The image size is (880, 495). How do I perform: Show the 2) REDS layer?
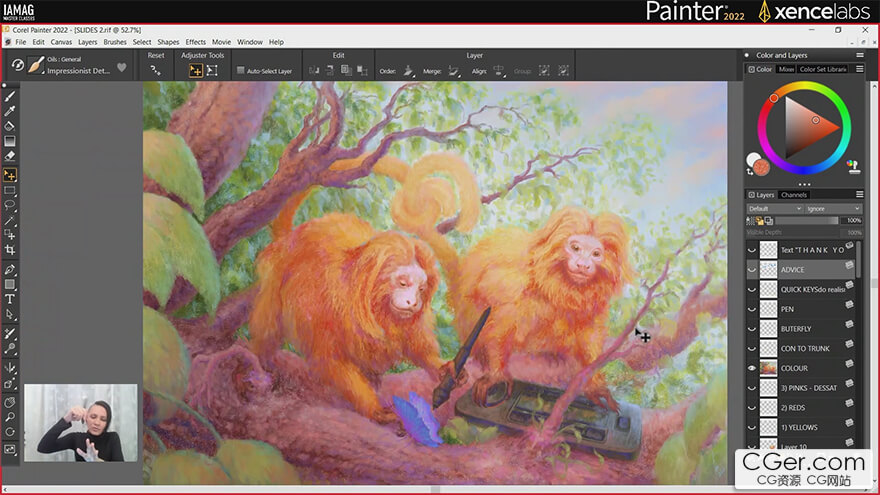pos(752,407)
